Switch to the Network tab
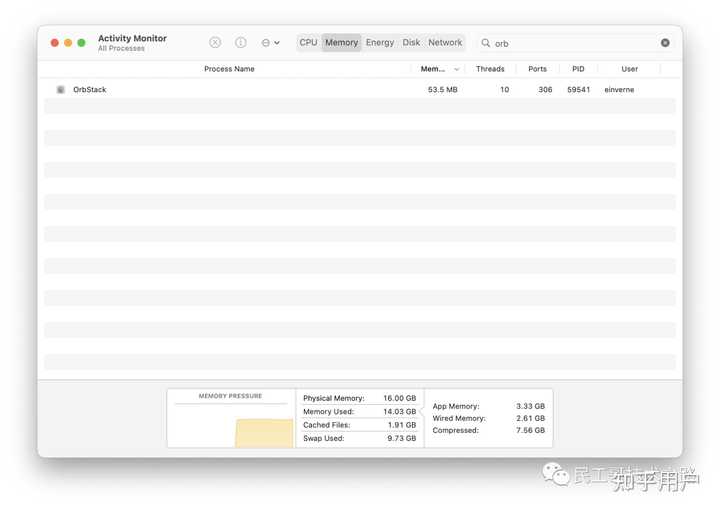720x507 pixels. (x=445, y=43)
